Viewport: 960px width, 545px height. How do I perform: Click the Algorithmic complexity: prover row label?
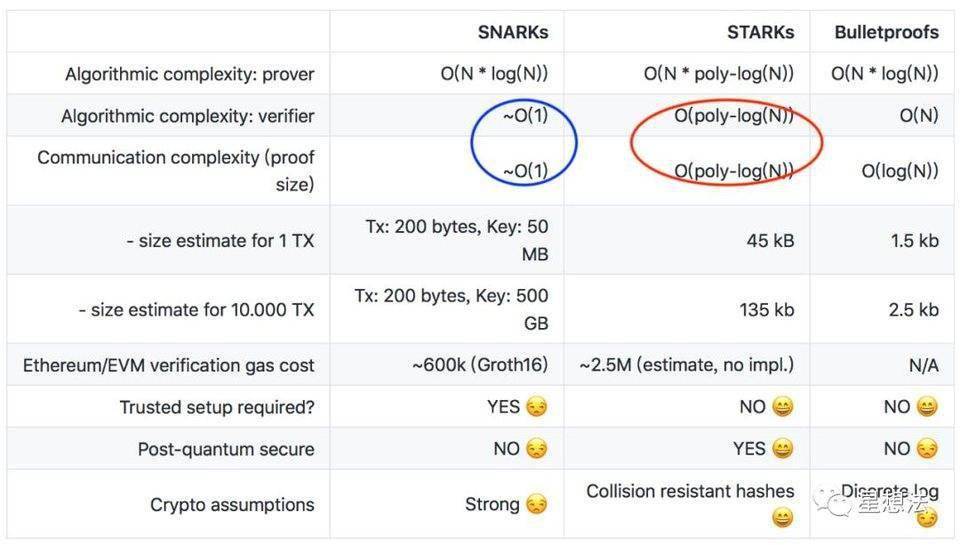pyautogui.click(x=189, y=74)
